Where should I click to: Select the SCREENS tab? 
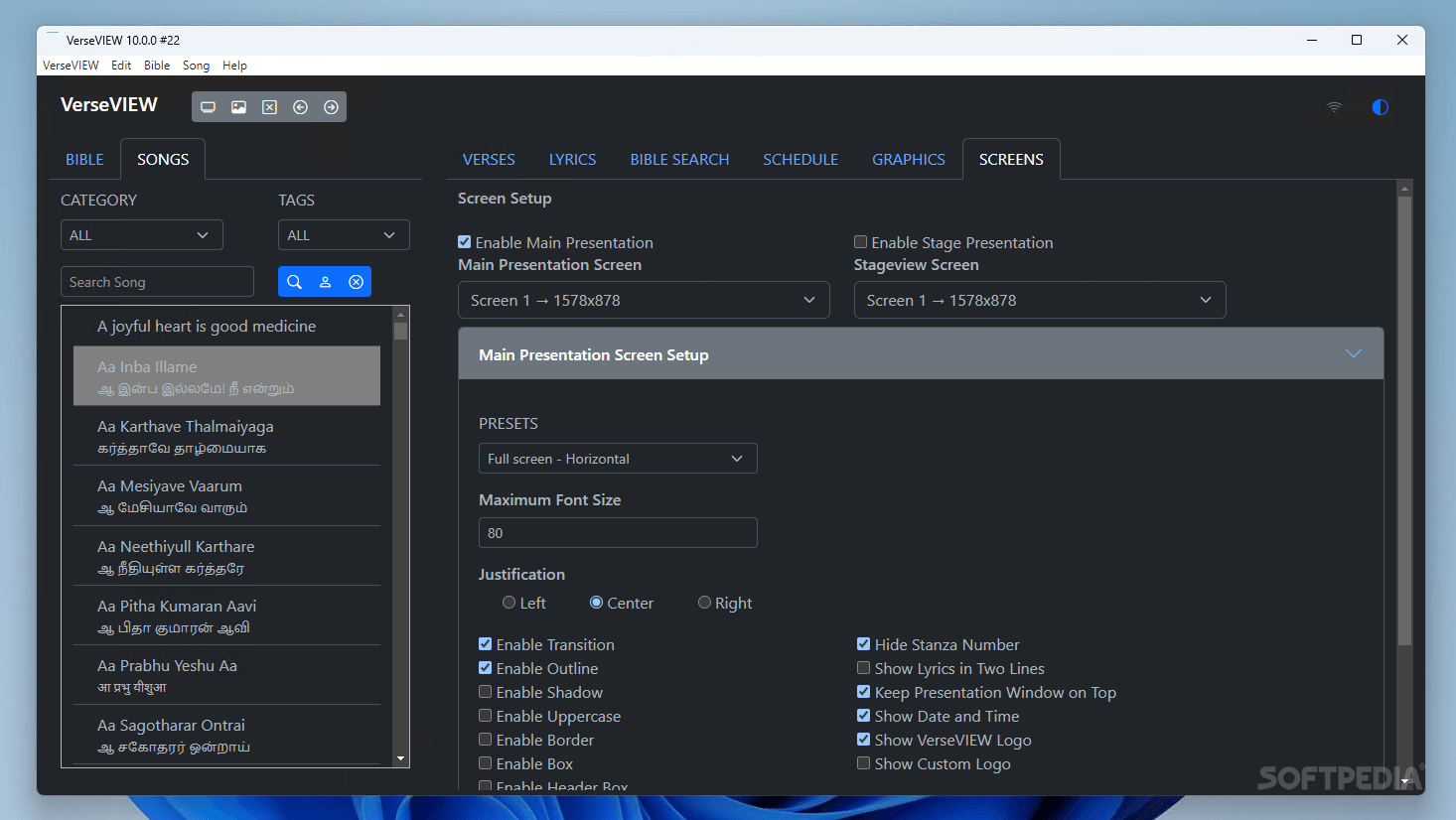1011,160
